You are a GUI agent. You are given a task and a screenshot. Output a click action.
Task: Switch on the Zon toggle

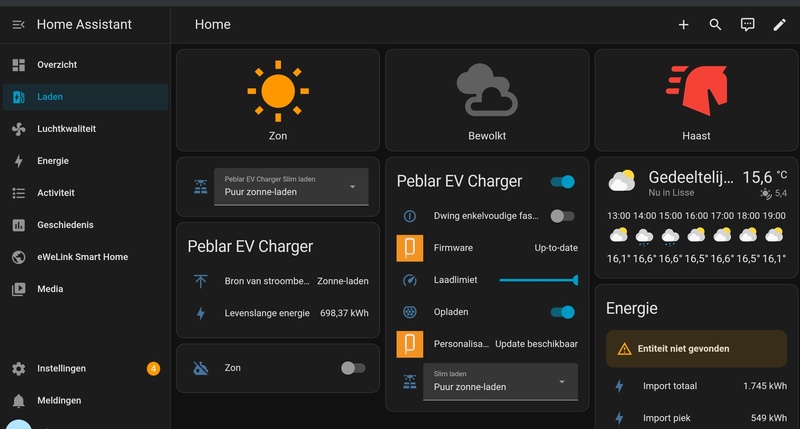(x=353, y=368)
